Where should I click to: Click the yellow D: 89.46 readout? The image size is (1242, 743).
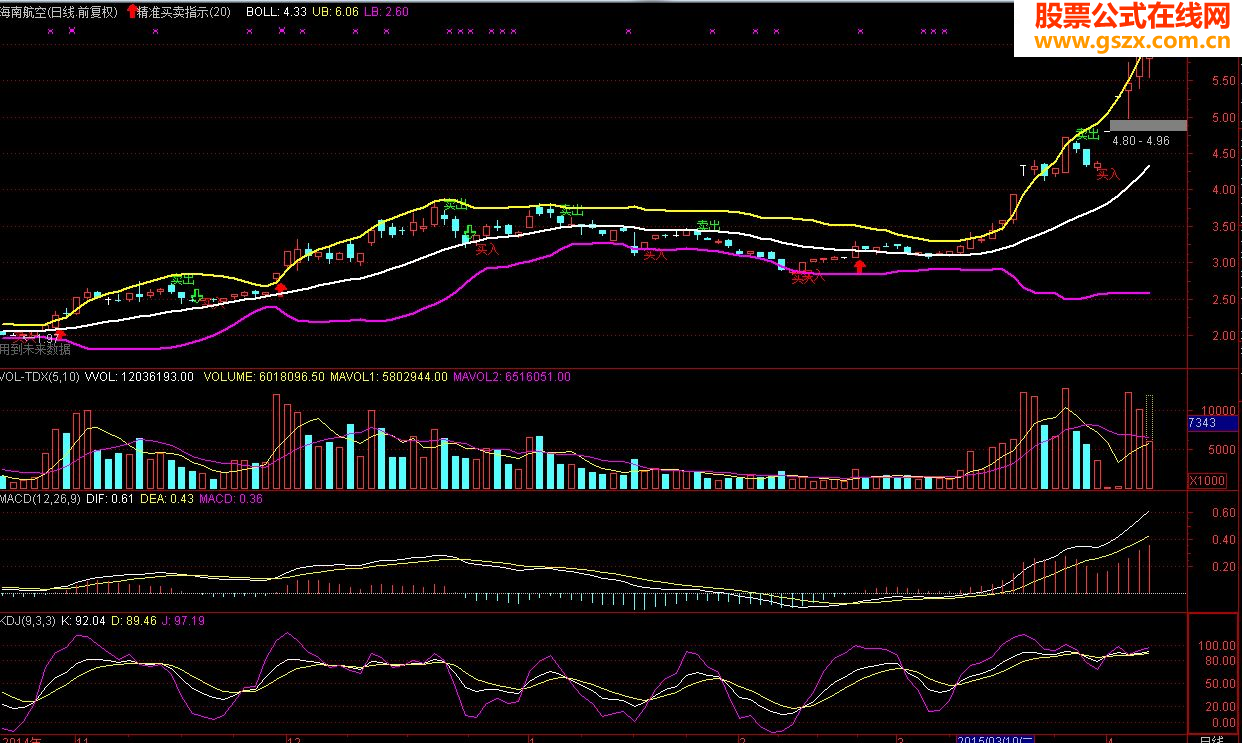pyautogui.click(x=134, y=621)
